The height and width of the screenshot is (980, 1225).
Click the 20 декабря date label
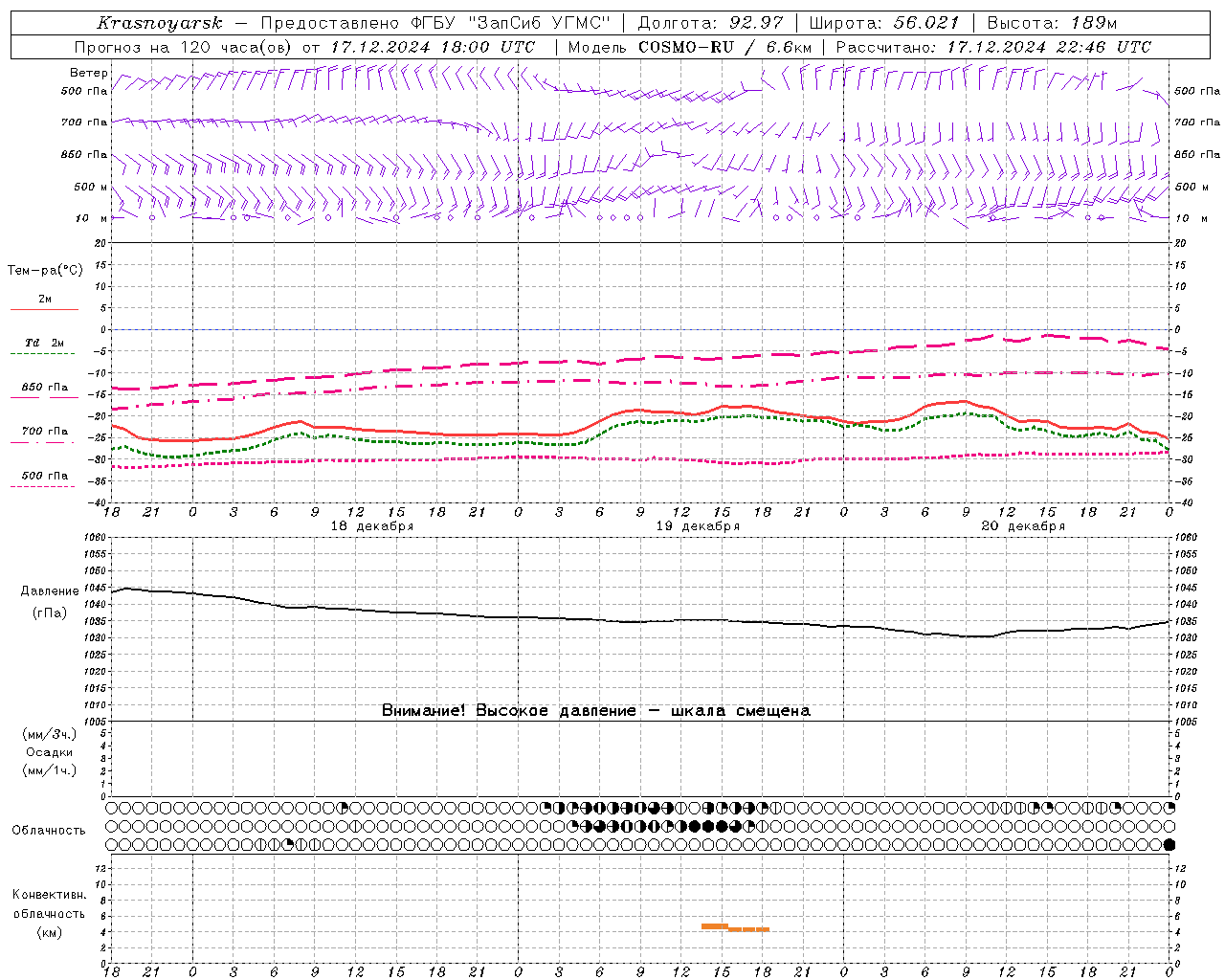[x=1023, y=526]
